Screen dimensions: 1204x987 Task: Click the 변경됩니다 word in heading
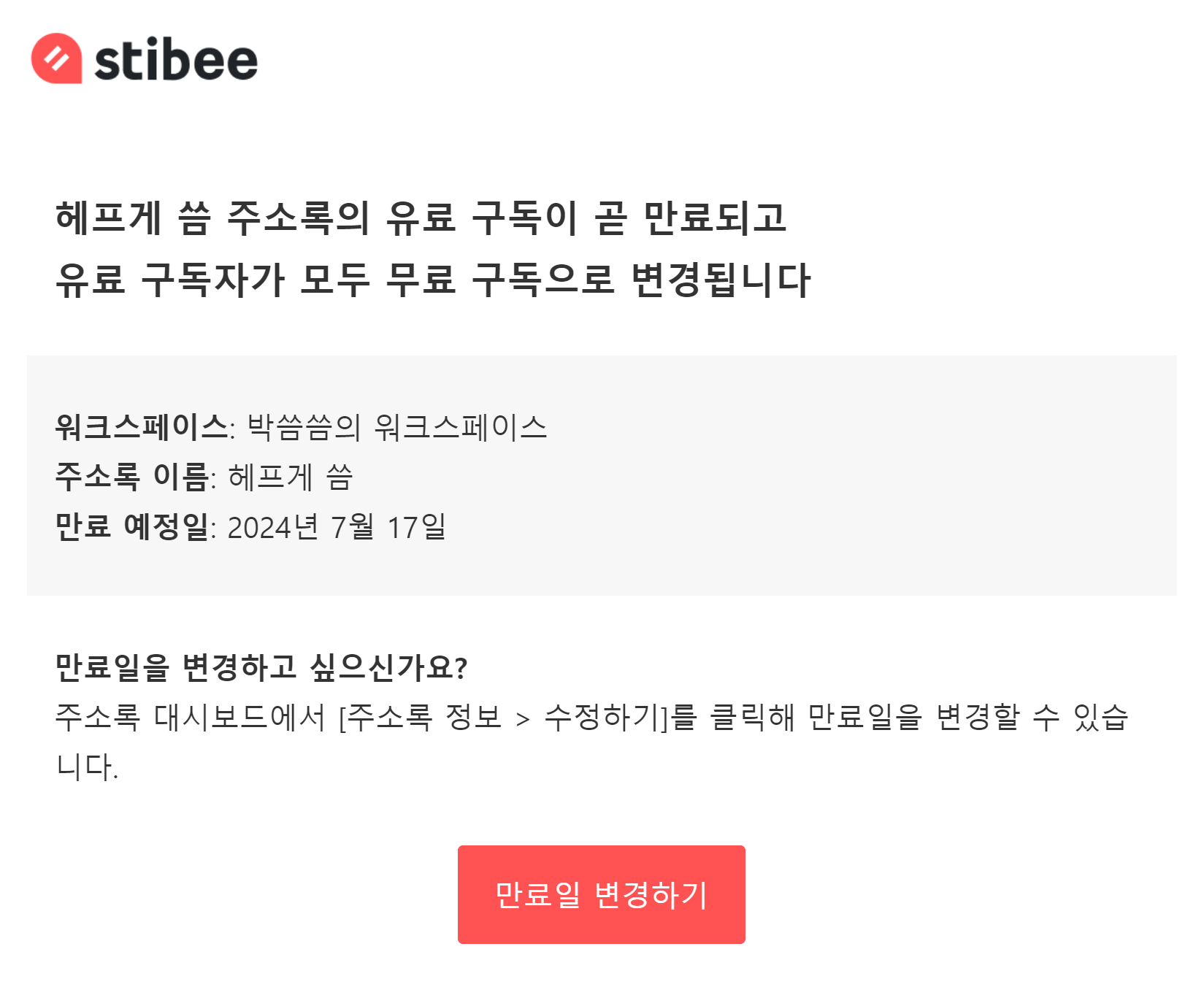[721, 280]
